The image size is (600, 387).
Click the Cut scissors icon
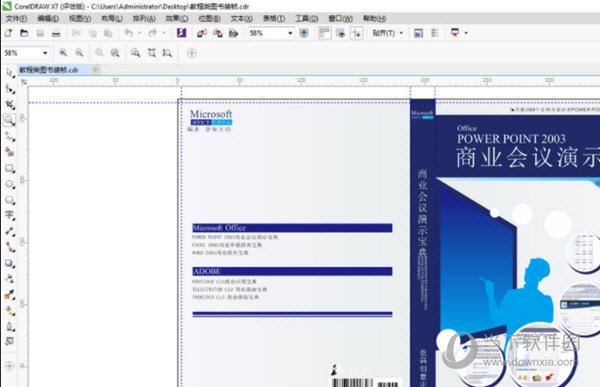[77, 33]
